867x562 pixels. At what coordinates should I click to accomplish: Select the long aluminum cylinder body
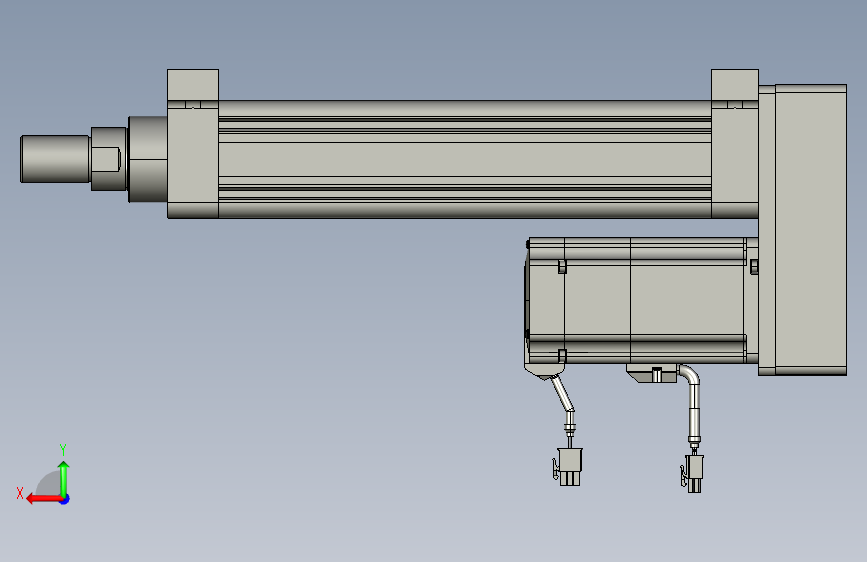pyautogui.click(x=464, y=159)
